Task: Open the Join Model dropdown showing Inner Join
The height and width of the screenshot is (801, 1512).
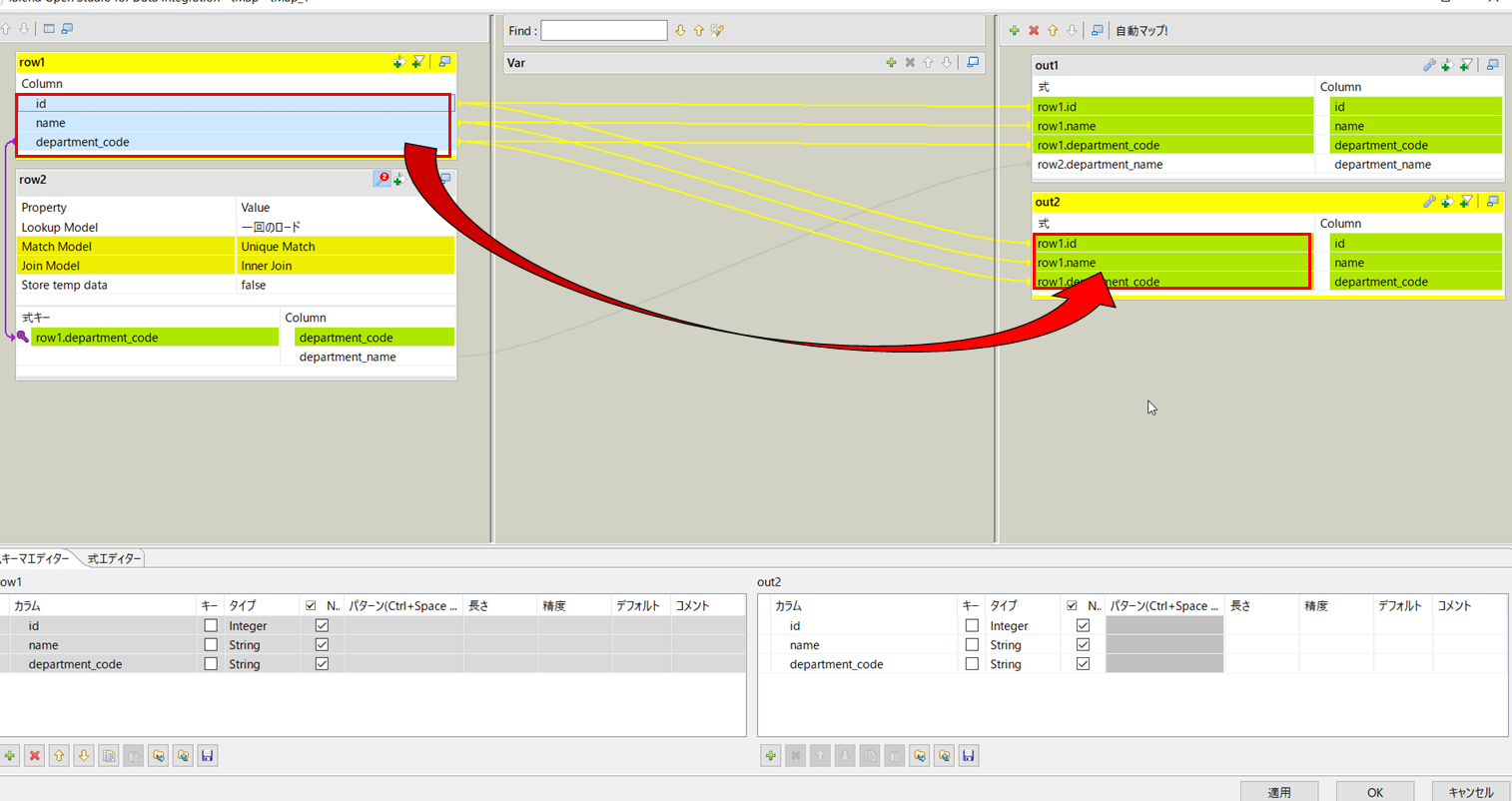Action: tap(345, 265)
